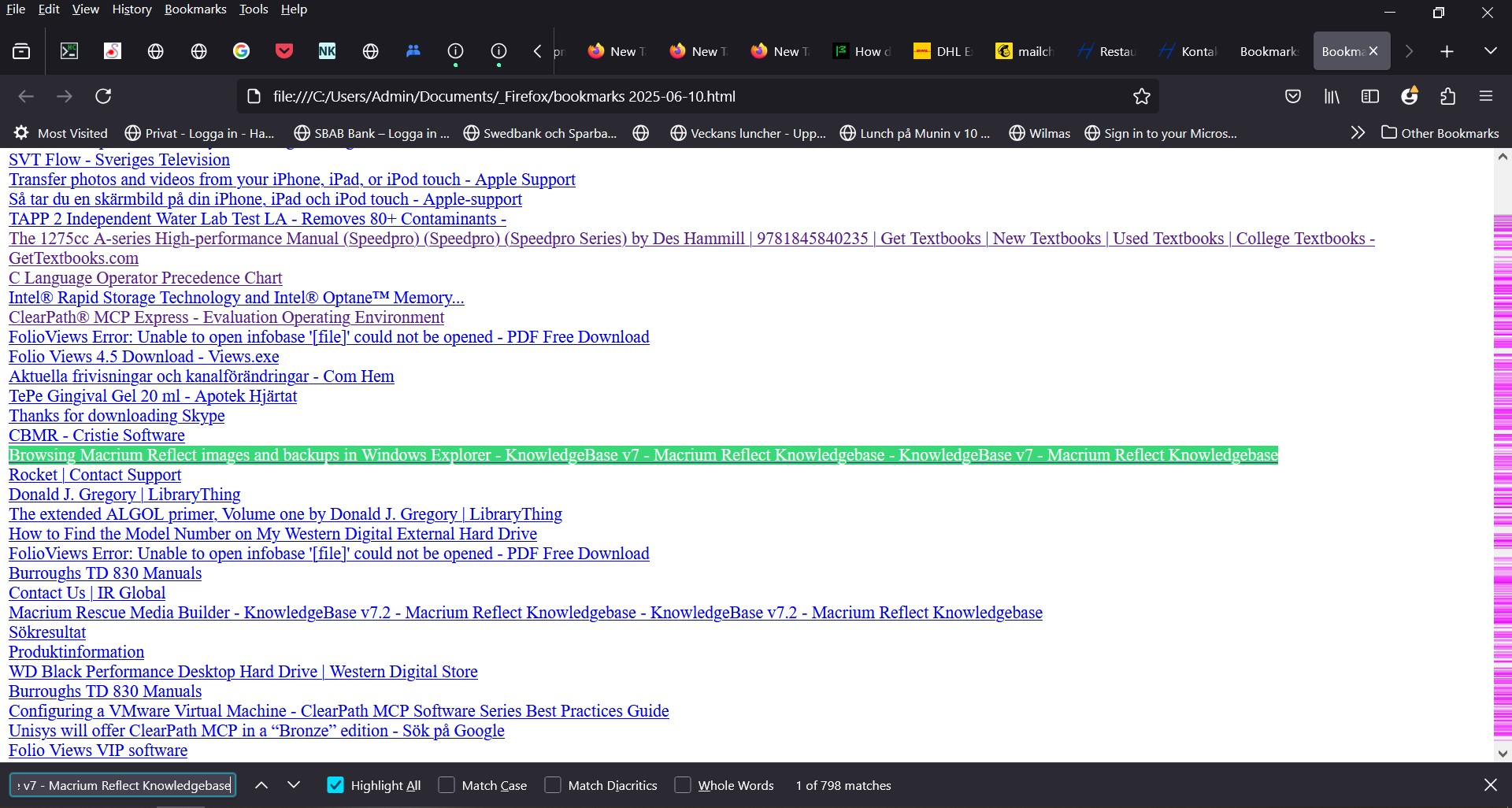
Task: Open a new tab with plus
Action: pyautogui.click(x=1447, y=51)
